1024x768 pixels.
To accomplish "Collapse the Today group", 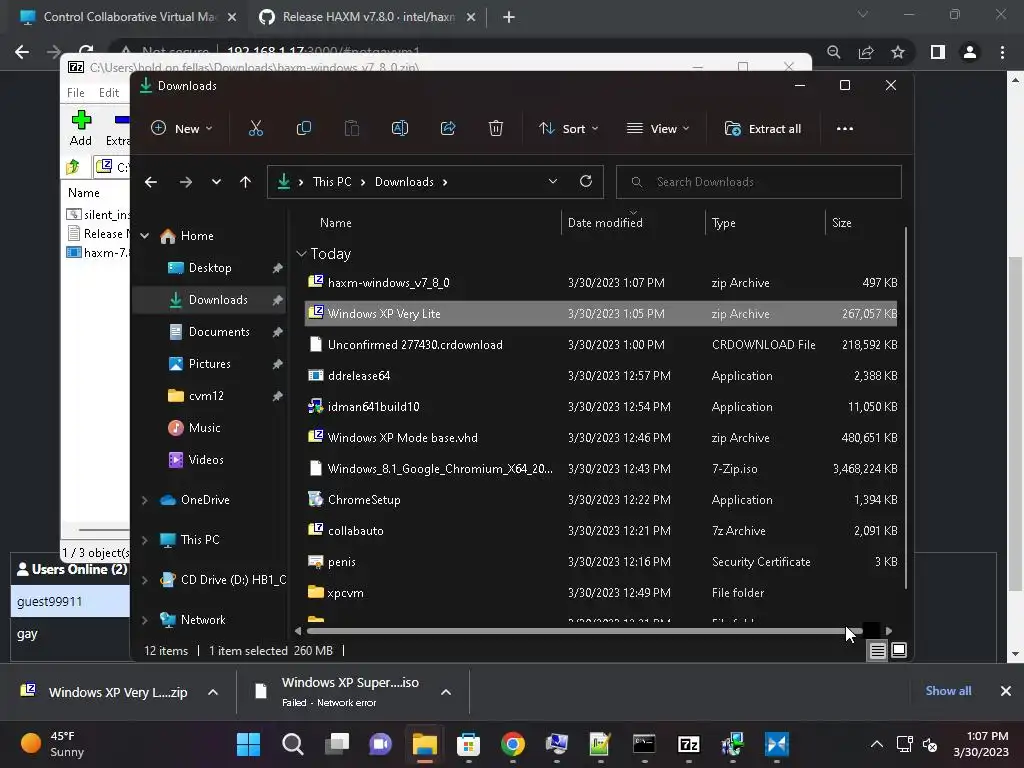I will 301,253.
